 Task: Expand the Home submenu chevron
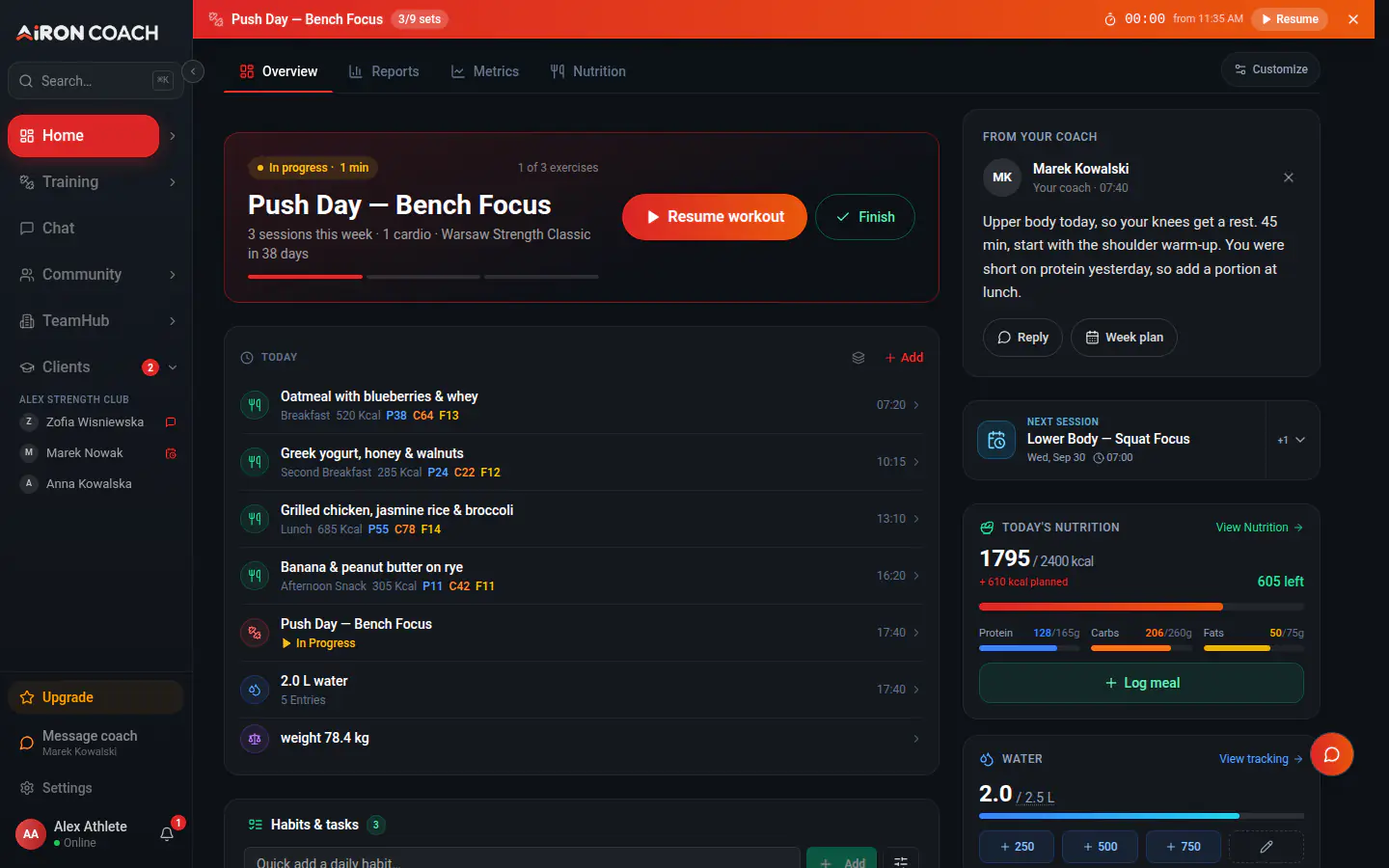click(x=173, y=136)
